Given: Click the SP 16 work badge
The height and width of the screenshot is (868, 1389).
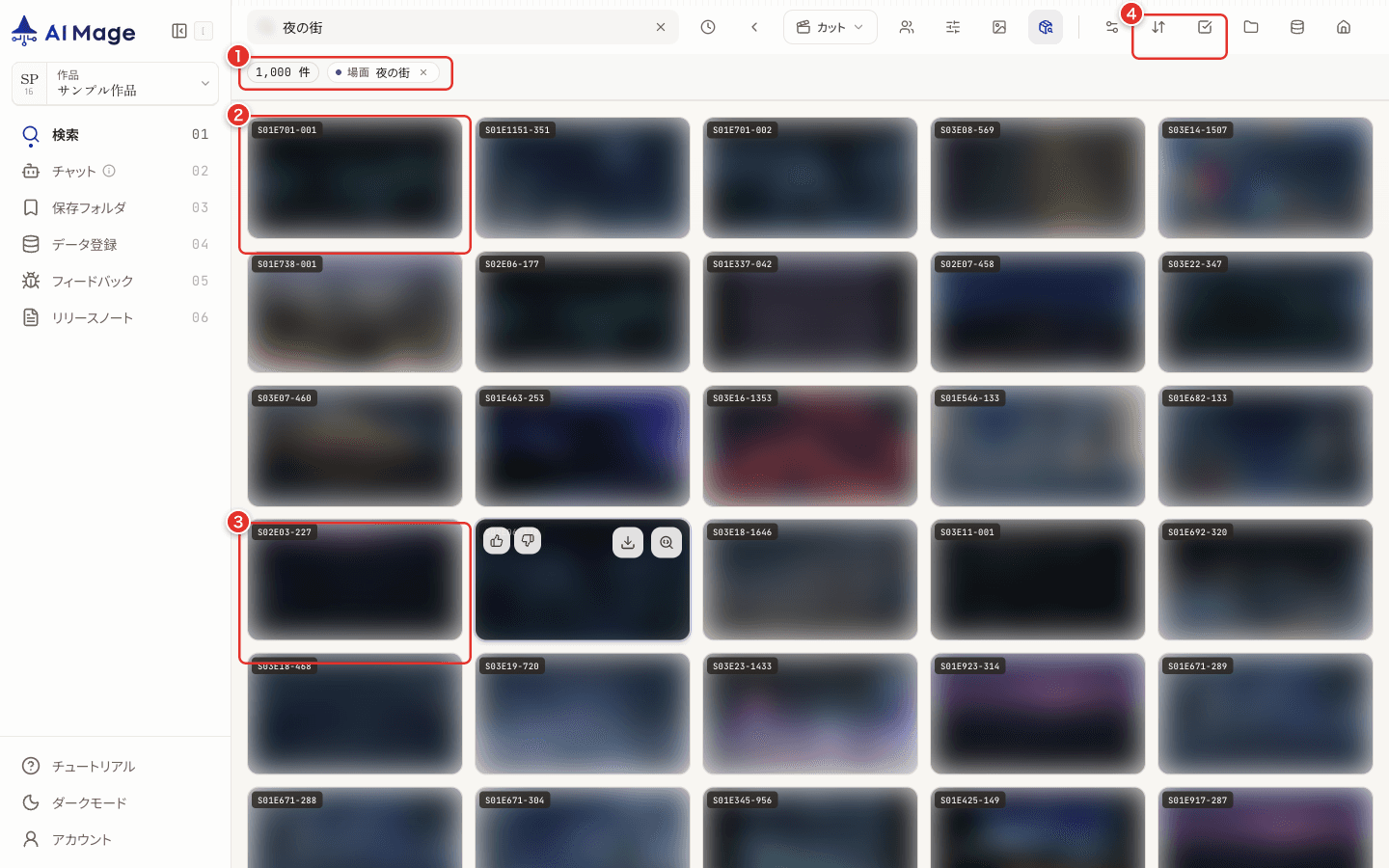Looking at the screenshot, I should click(x=30, y=83).
